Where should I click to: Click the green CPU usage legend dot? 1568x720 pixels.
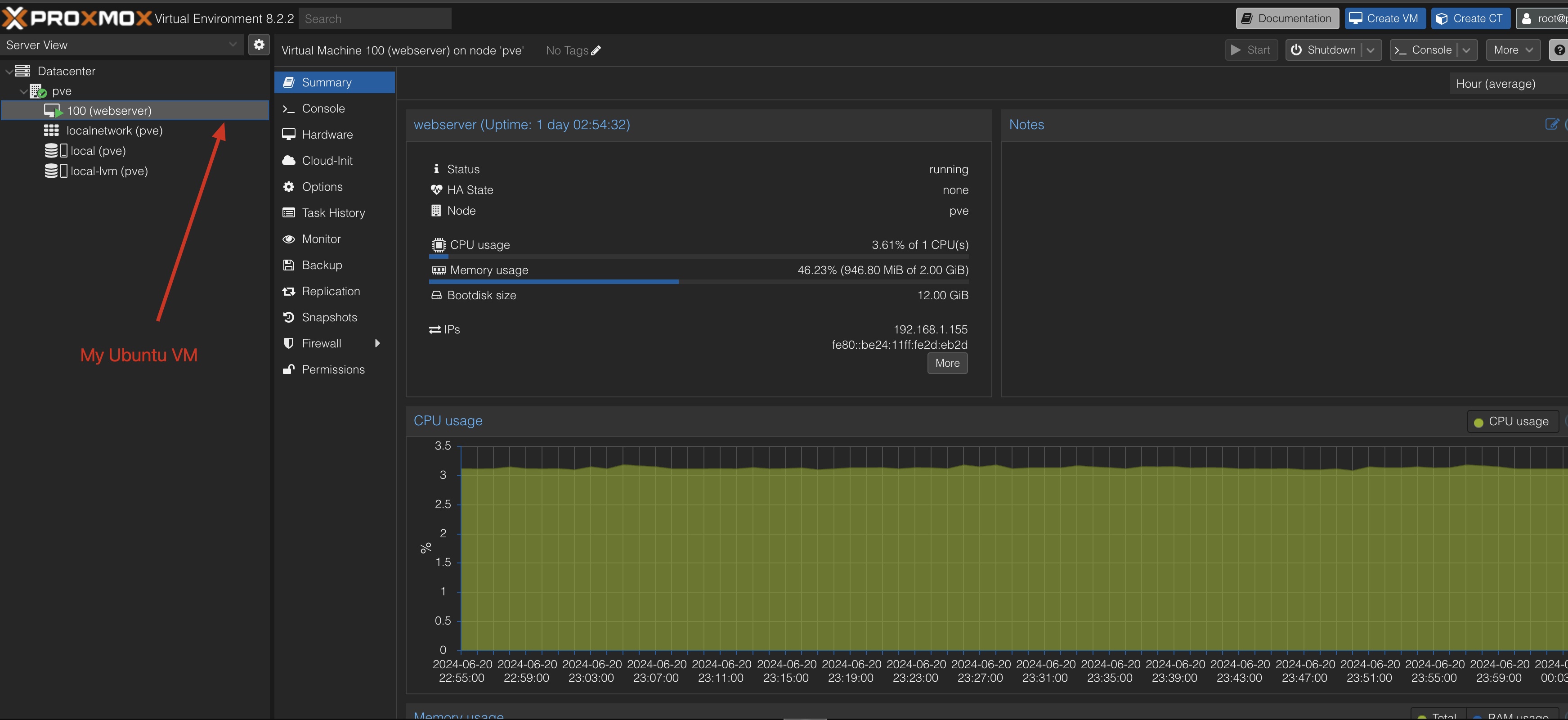[1478, 422]
